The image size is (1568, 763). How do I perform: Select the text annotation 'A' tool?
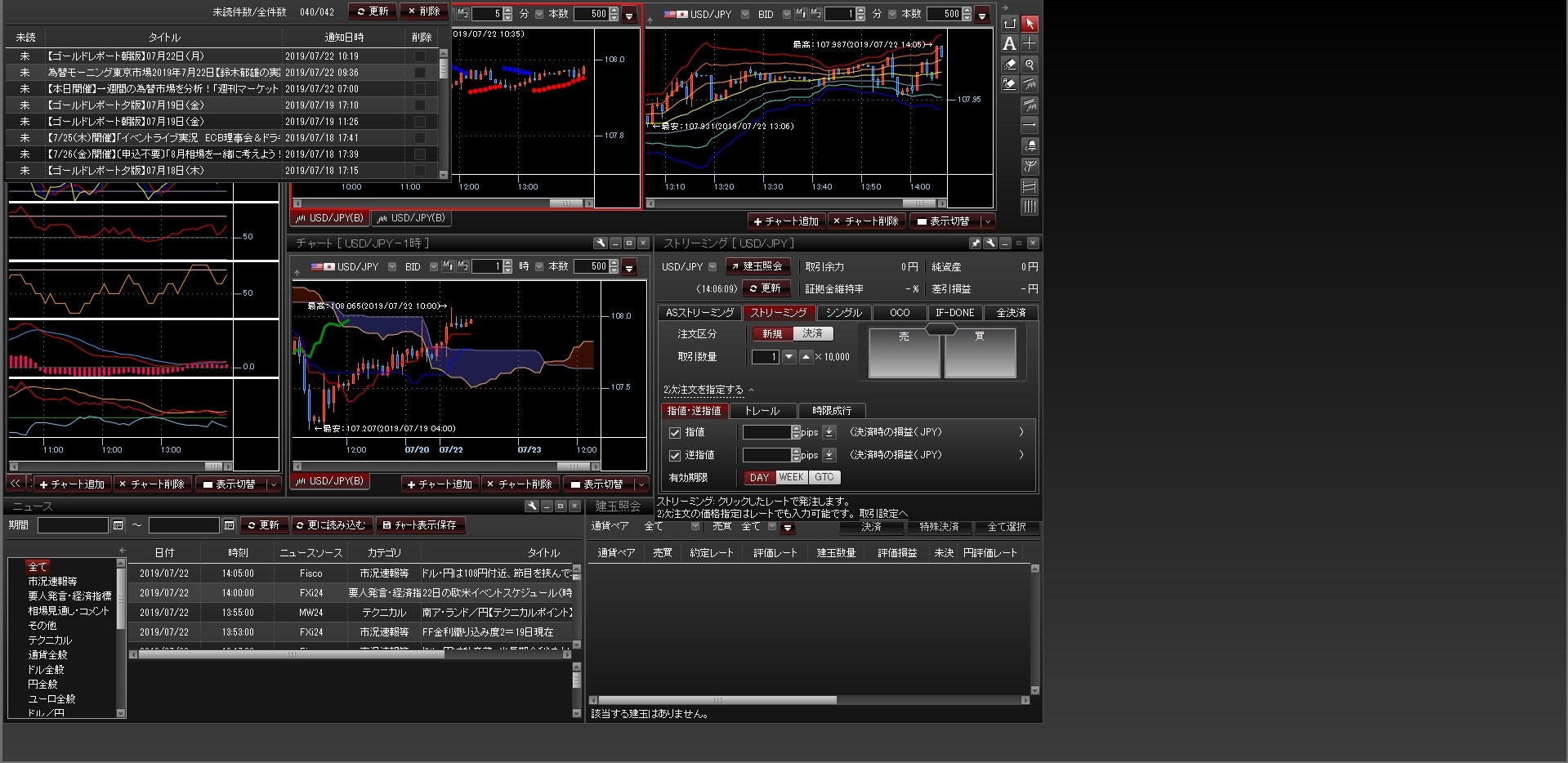(x=1009, y=44)
